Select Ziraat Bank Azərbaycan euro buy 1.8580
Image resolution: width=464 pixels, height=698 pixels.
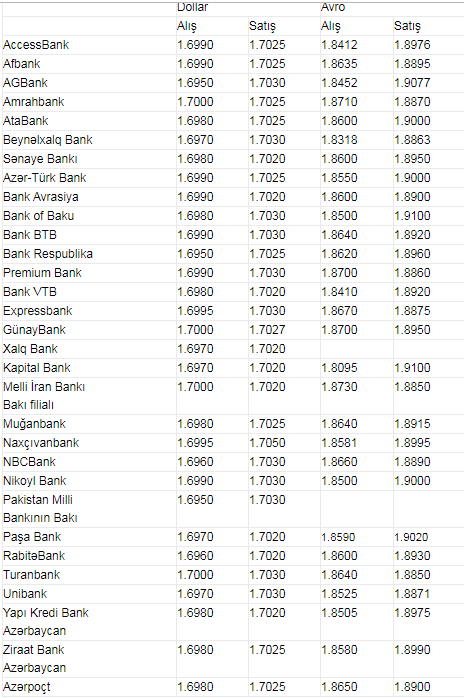[339, 650]
